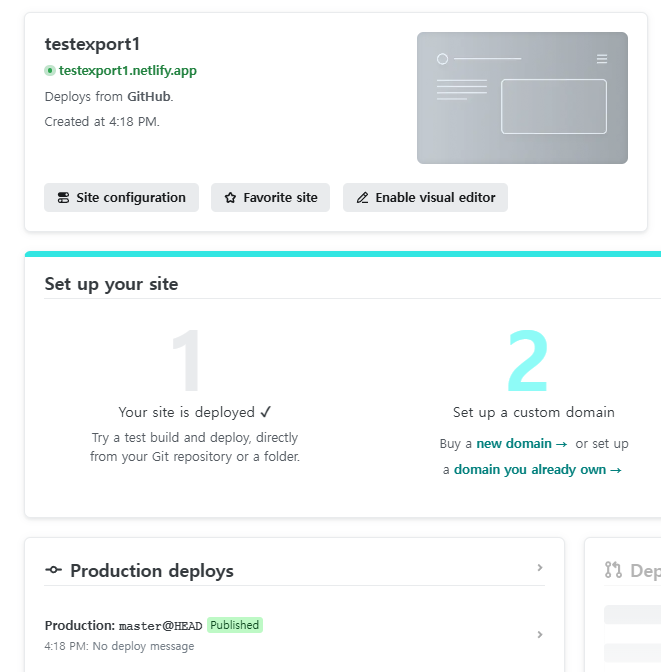Click the pull request icon in Deploy Previews card
This screenshot has height=672, width=661.
(x=613, y=570)
